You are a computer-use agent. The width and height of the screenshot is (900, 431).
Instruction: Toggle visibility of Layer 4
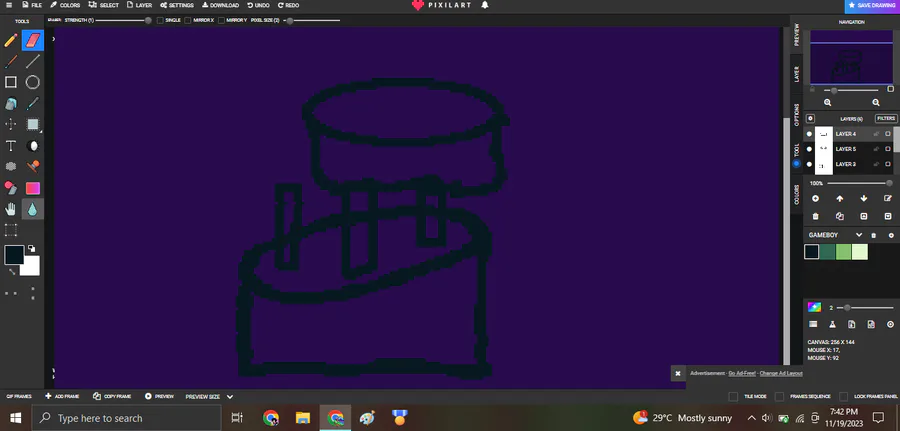tap(809, 134)
